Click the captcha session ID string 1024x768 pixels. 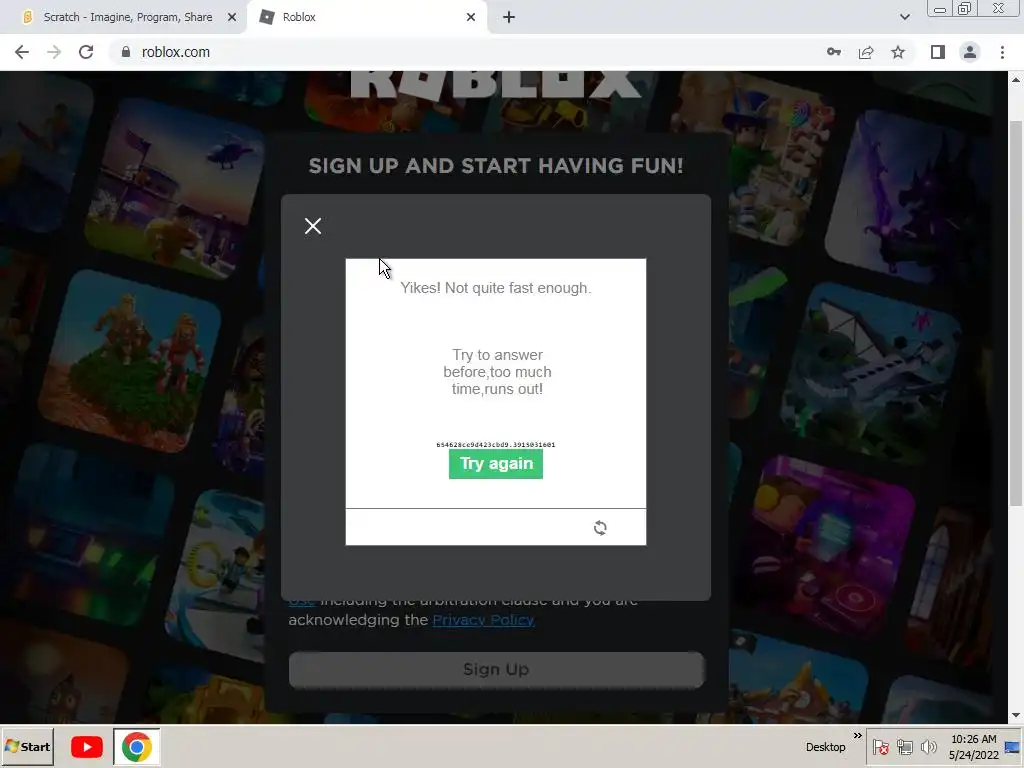coord(496,445)
